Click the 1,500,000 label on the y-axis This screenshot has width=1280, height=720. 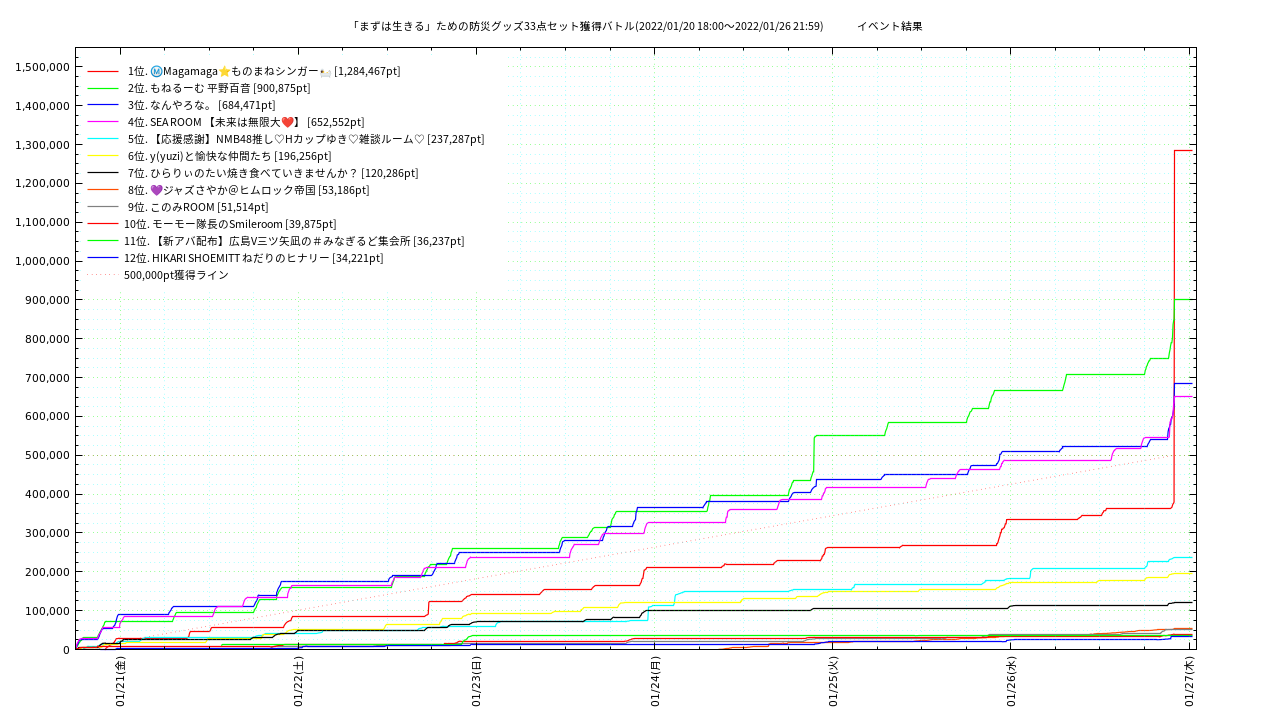[42, 67]
